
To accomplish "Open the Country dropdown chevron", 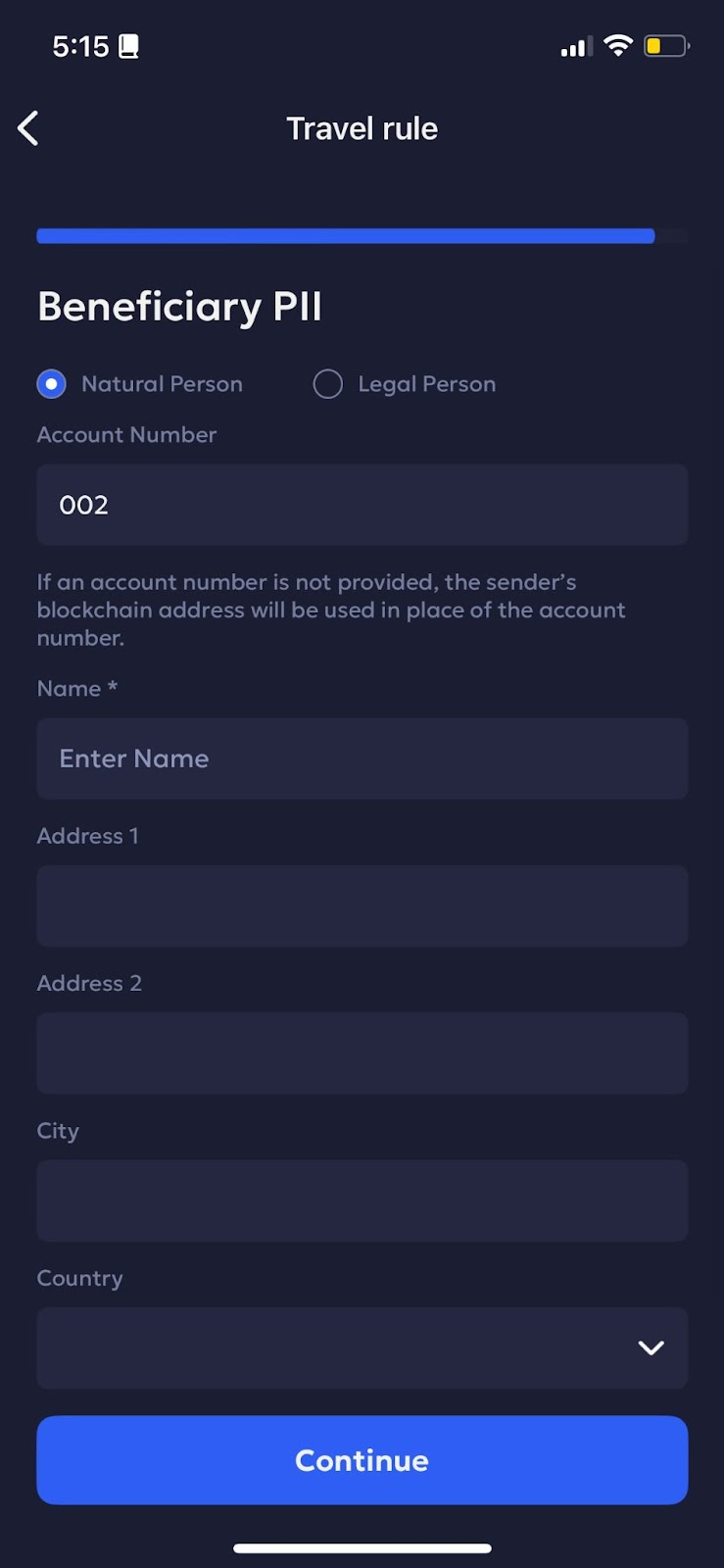I will coord(651,1347).
